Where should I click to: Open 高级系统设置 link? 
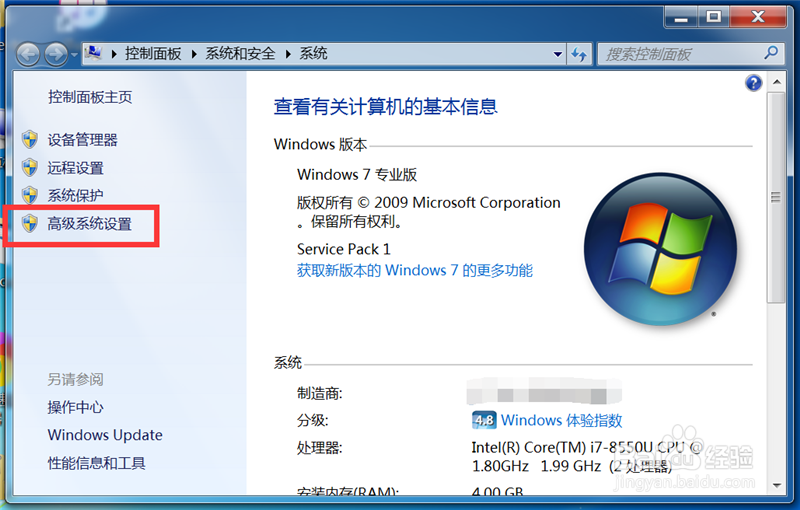(90, 223)
